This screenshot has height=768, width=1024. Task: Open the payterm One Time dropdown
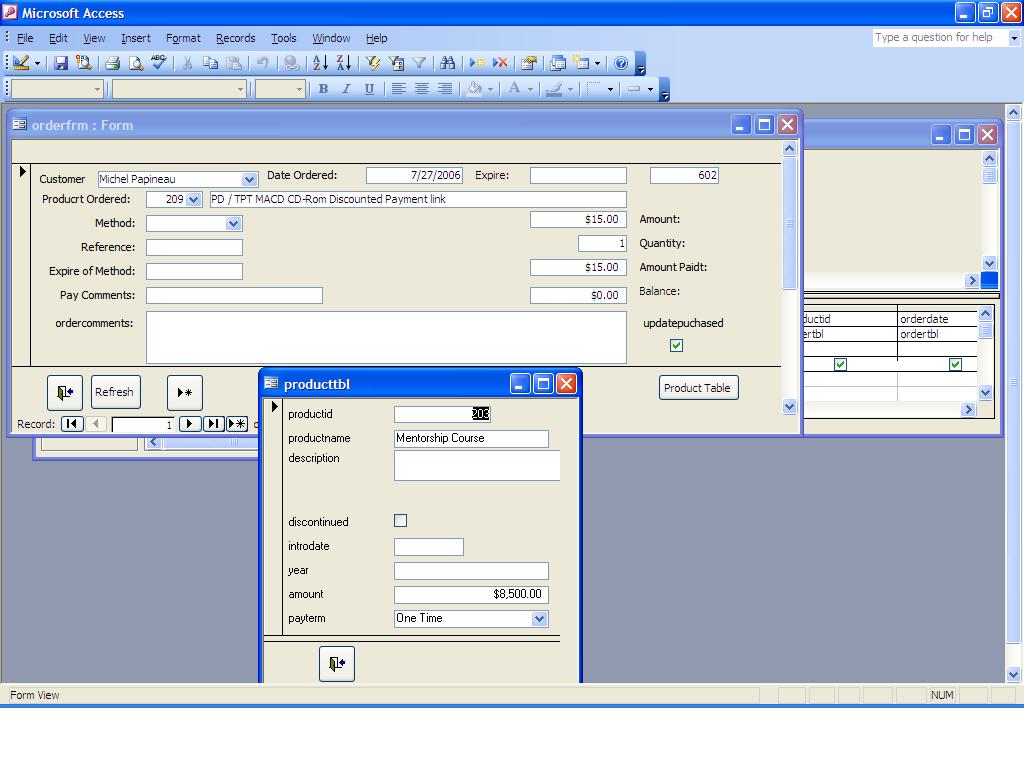539,618
